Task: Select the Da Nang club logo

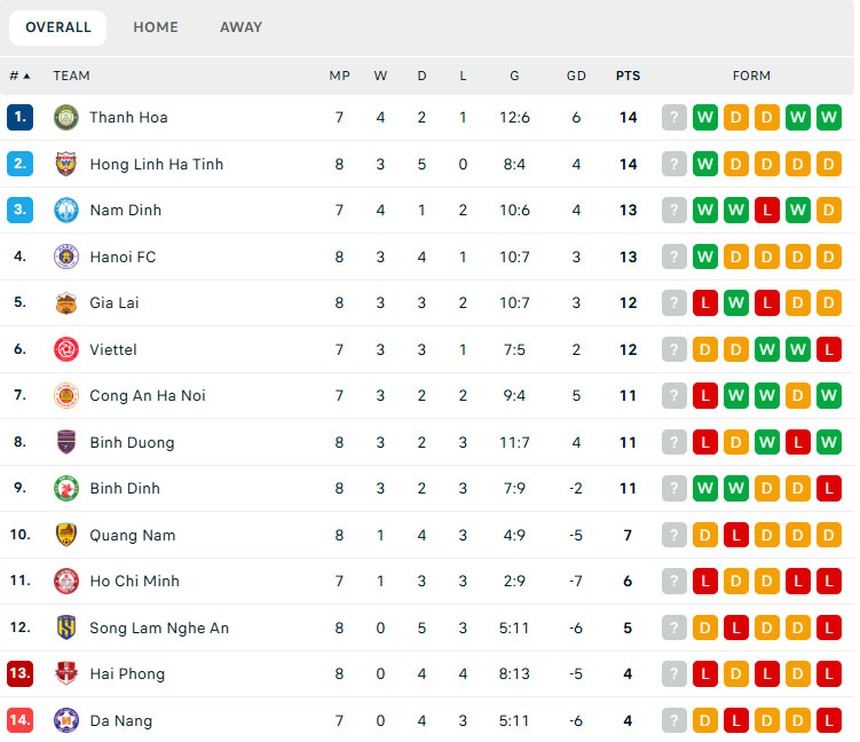Action: click(x=65, y=720)
